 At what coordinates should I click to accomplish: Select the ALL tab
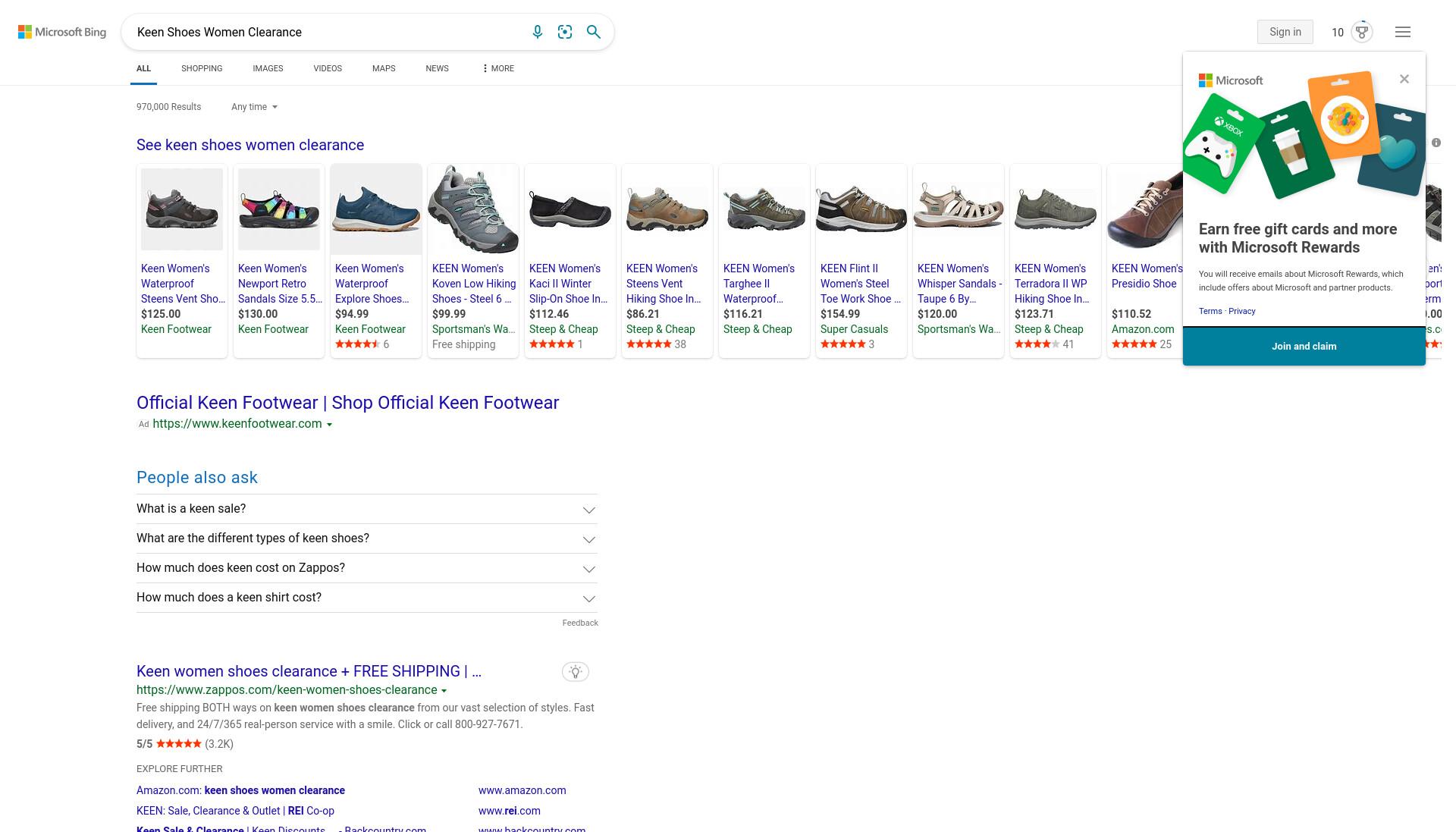click(143, 68)
